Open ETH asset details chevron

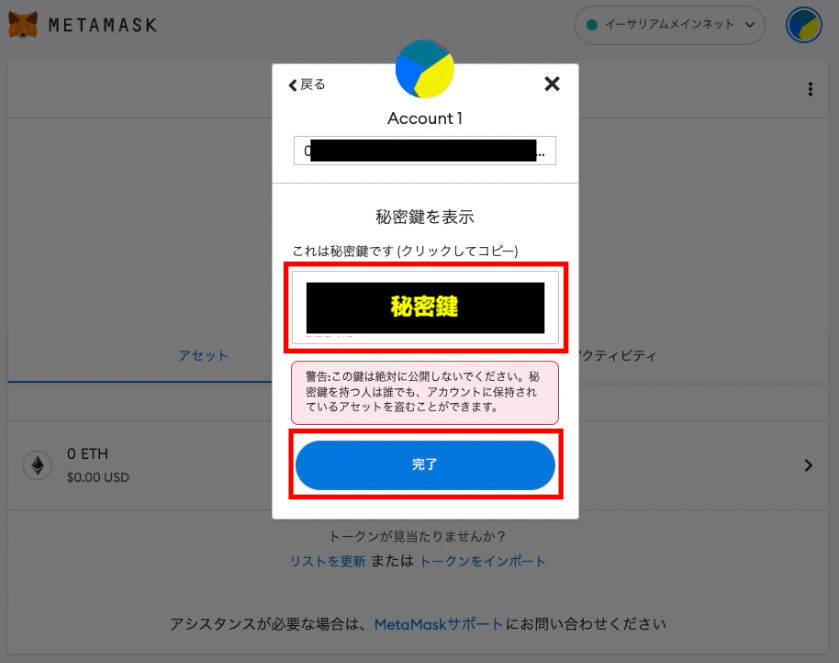(x=808, y=465)
